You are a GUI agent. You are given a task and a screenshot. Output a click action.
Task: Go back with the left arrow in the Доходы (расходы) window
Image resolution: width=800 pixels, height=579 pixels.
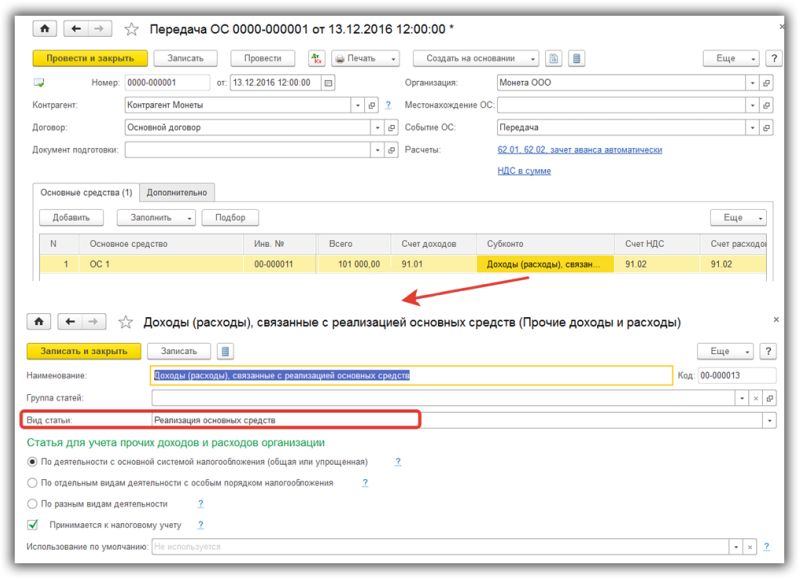(x=70, y=321)
